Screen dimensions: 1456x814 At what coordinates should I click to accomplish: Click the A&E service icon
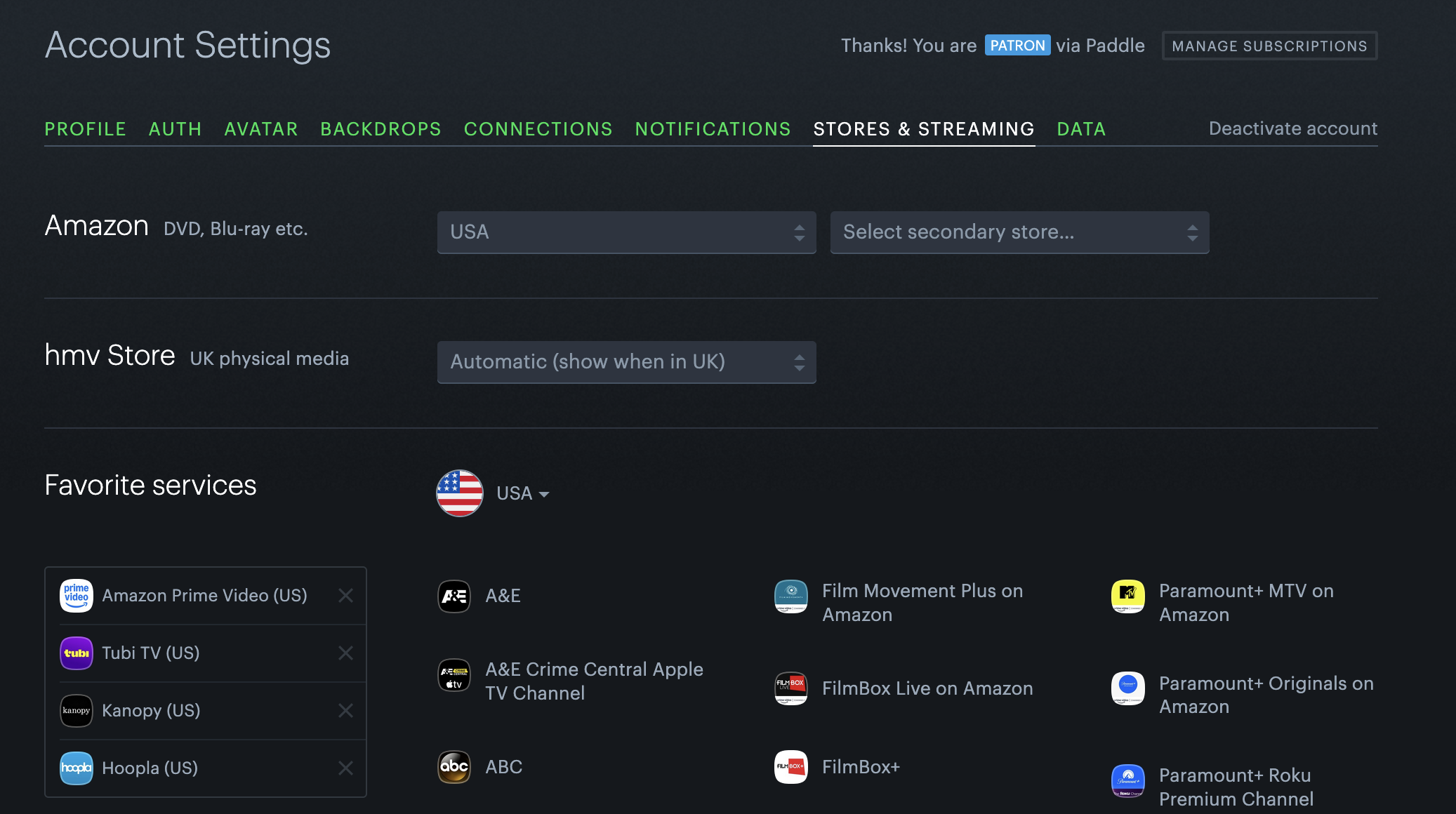454,596
